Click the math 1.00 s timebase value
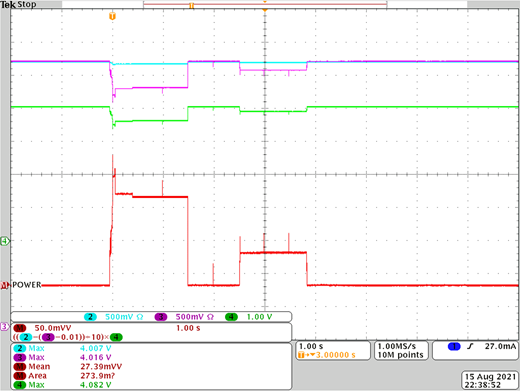The image size is (520, 391). pos(188,328)
